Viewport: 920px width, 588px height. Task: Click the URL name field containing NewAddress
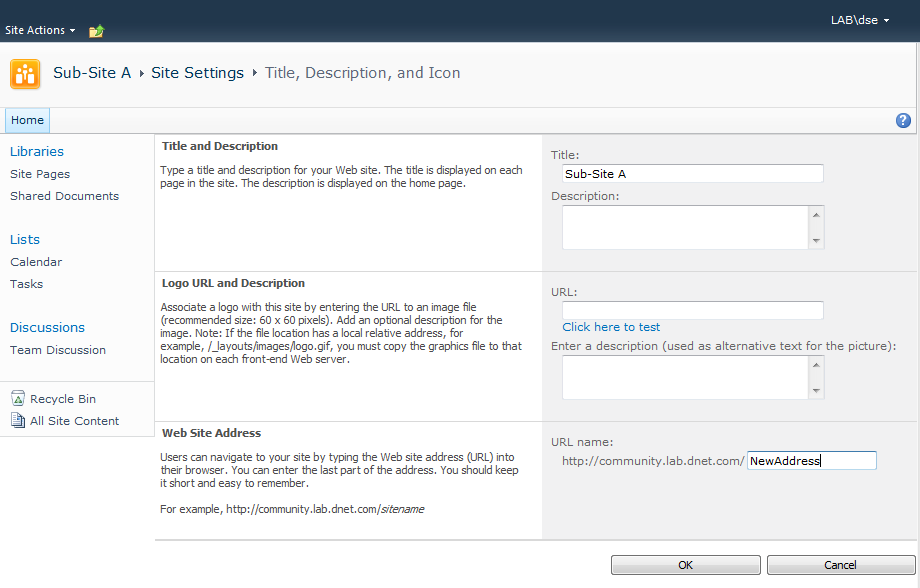[x=811, y=461]
